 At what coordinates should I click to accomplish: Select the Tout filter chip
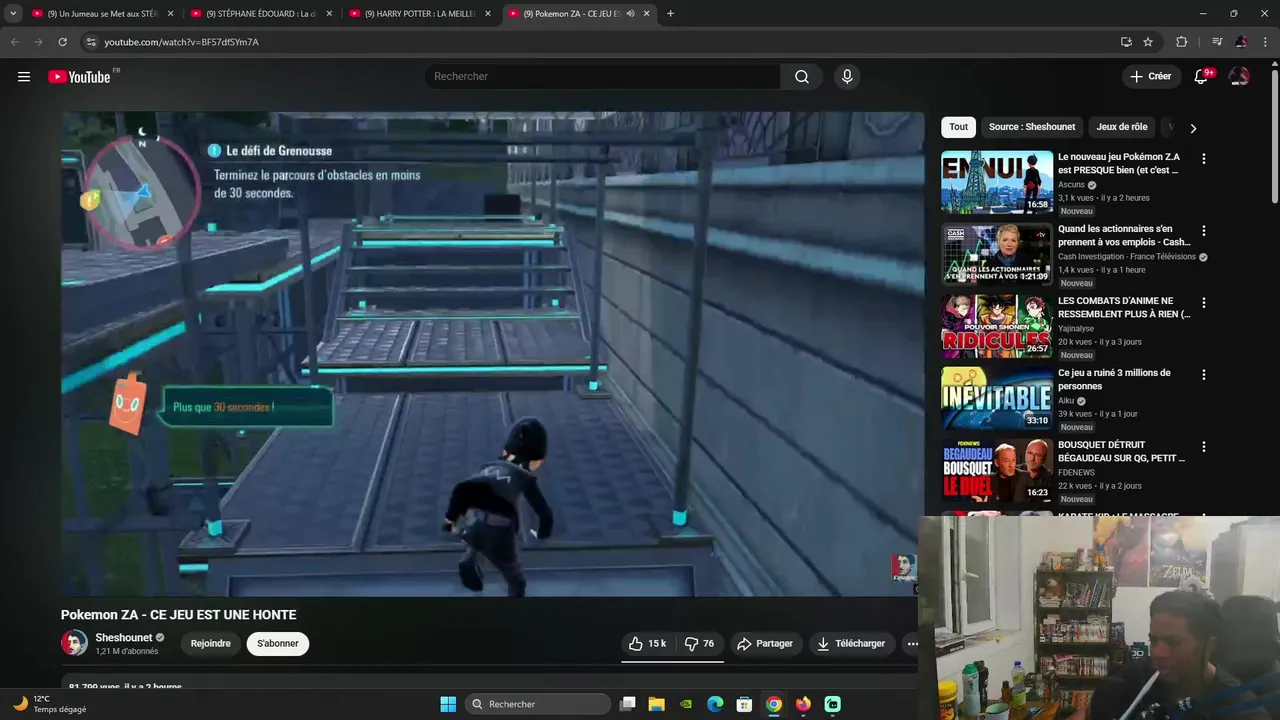pos(958,127)
